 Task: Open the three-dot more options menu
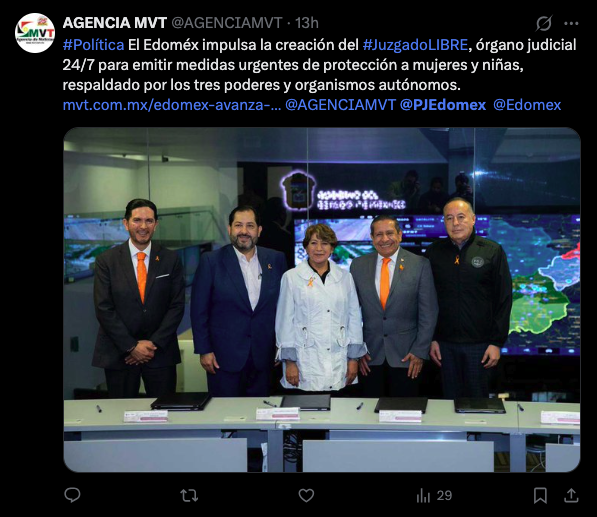571,23
